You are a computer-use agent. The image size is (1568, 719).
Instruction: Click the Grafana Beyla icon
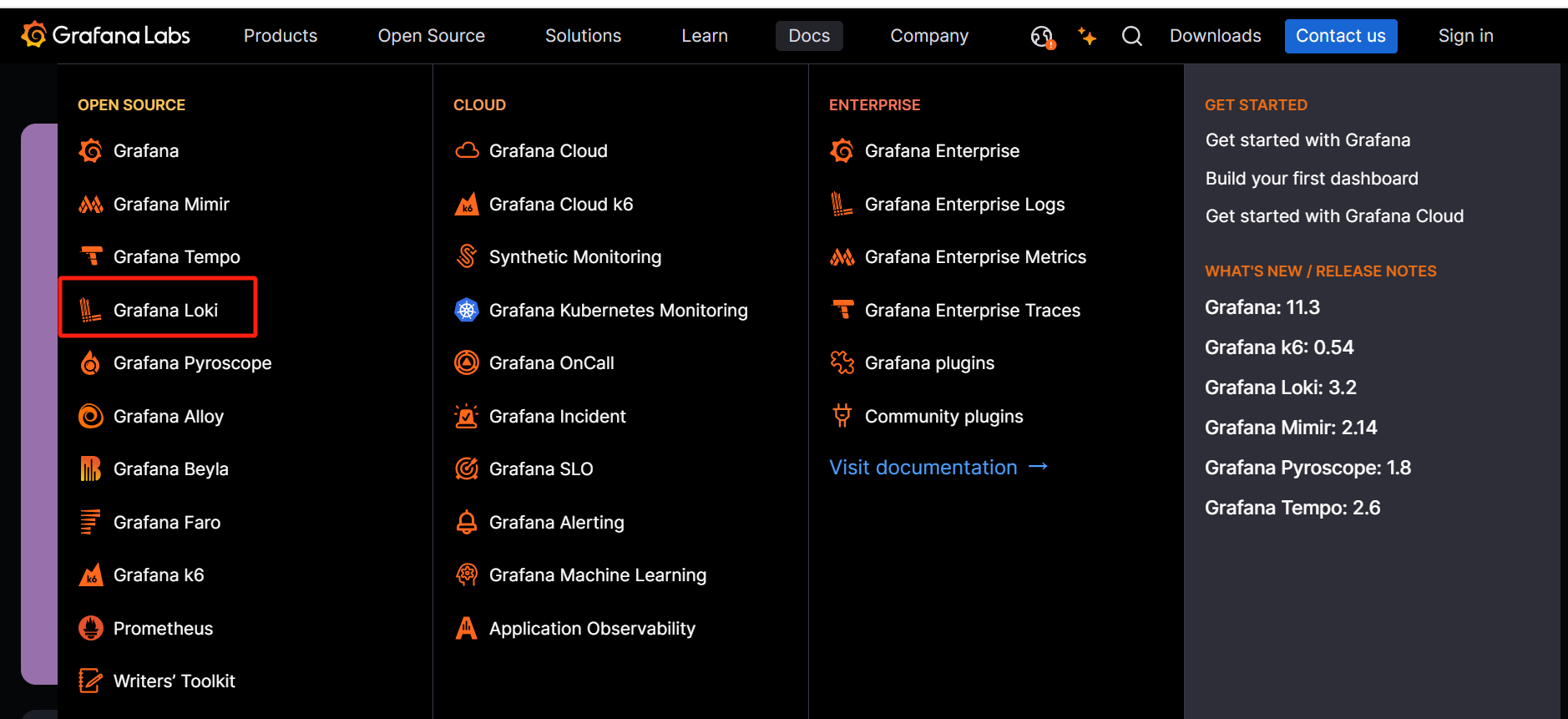pyautogui.click(x=90, y=469)
